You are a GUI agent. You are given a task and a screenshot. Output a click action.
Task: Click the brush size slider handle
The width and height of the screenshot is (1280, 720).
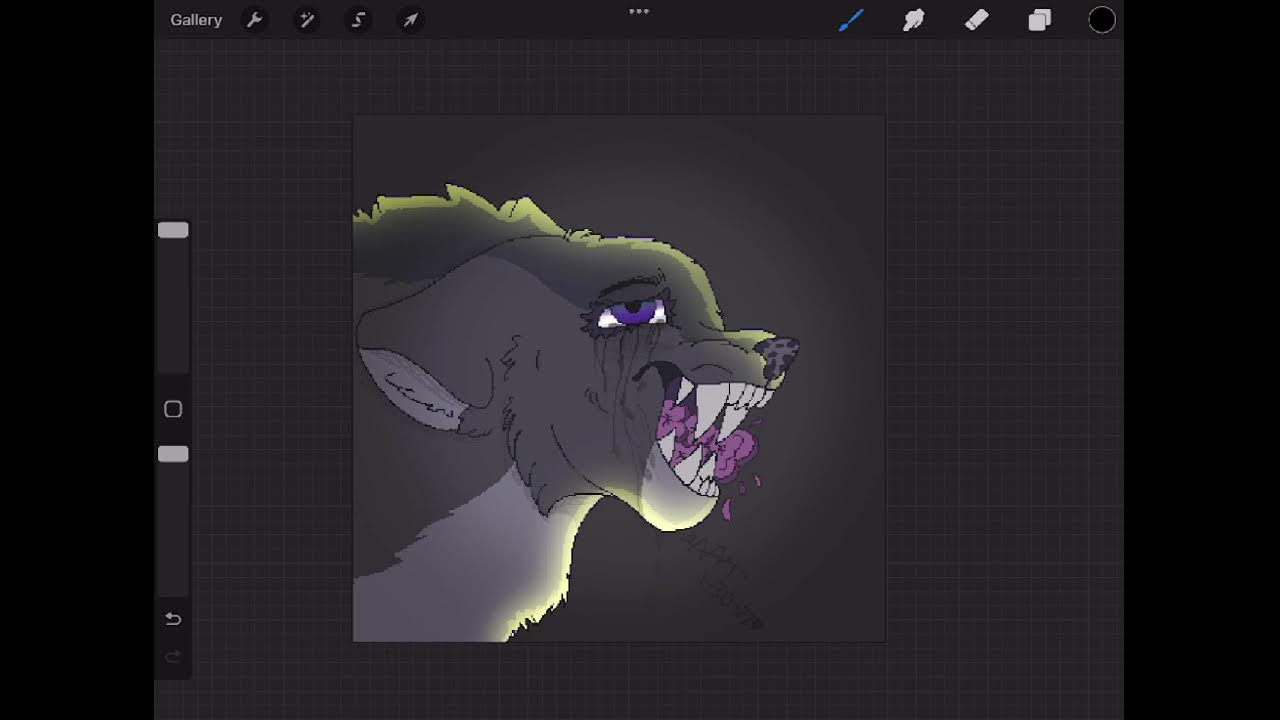coord(173,230)
